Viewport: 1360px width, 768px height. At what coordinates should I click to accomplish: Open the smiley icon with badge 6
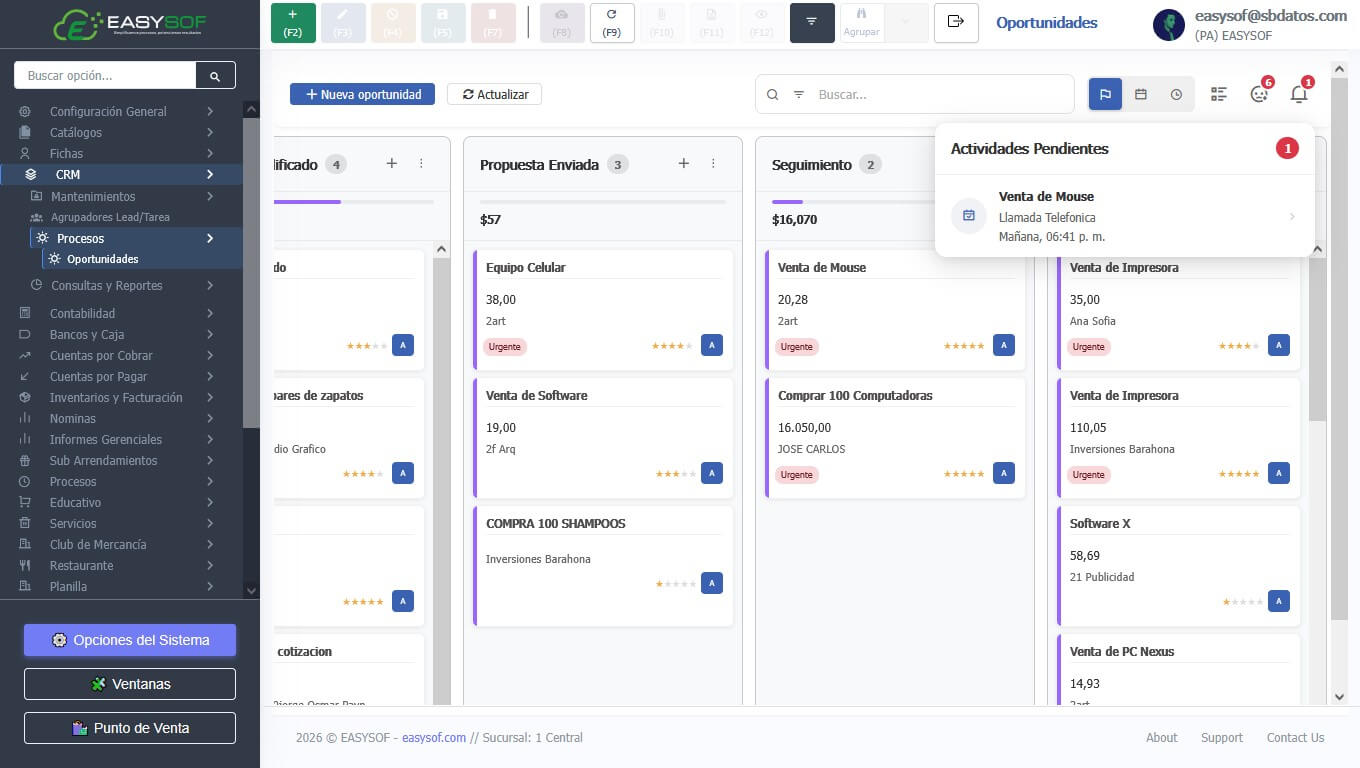1260,94
